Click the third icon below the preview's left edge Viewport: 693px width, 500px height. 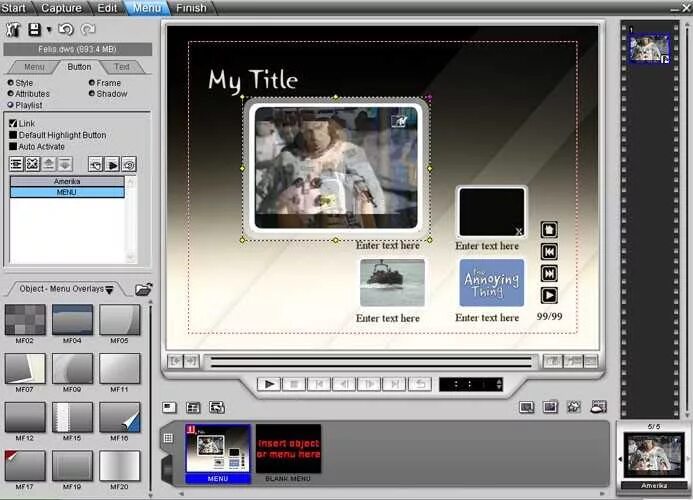[217, 407]
